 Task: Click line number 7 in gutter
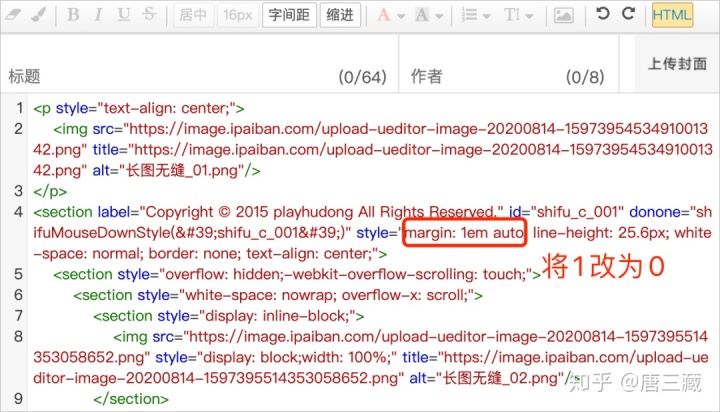tap(18, 316)
